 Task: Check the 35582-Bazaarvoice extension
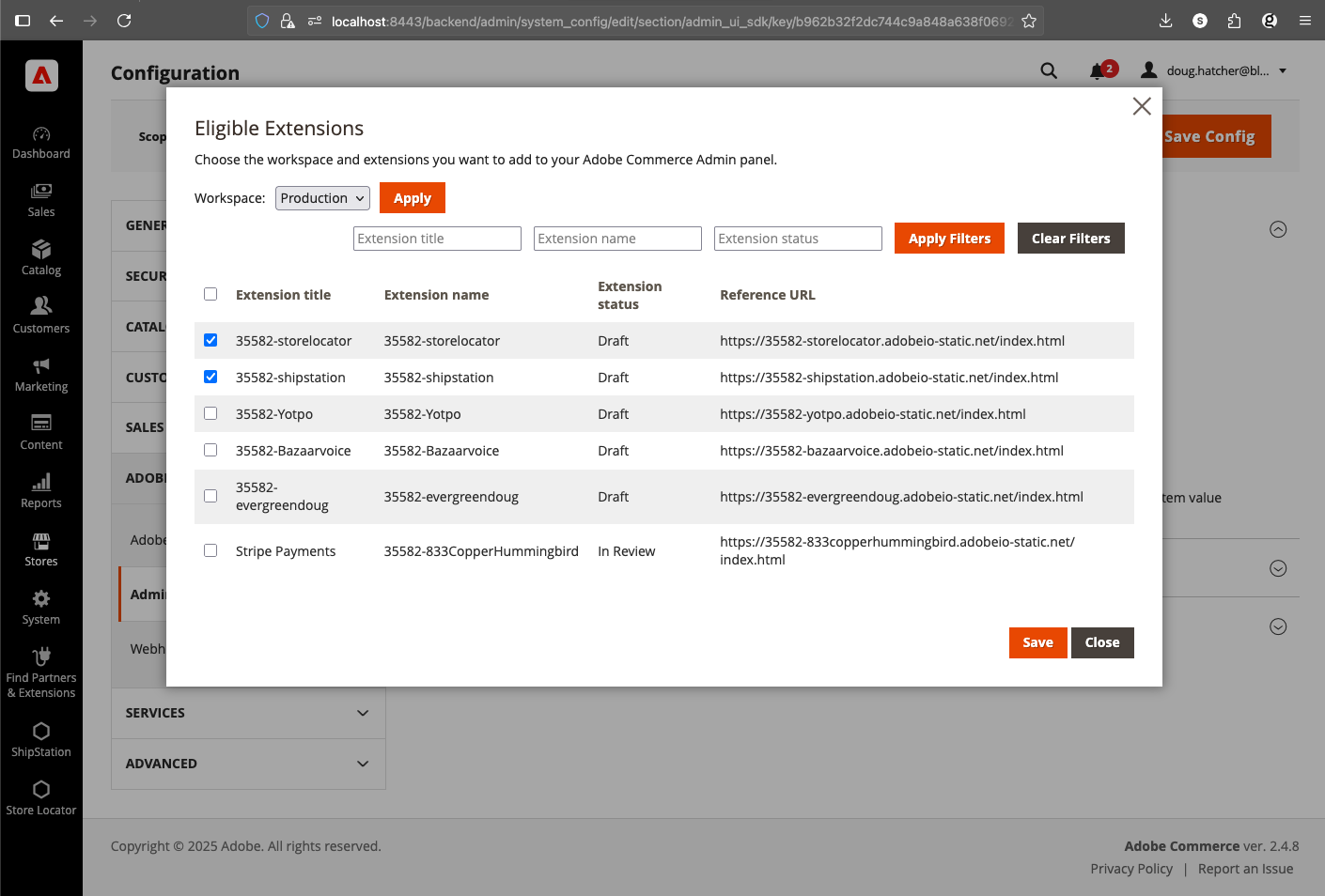pos(210,450)
